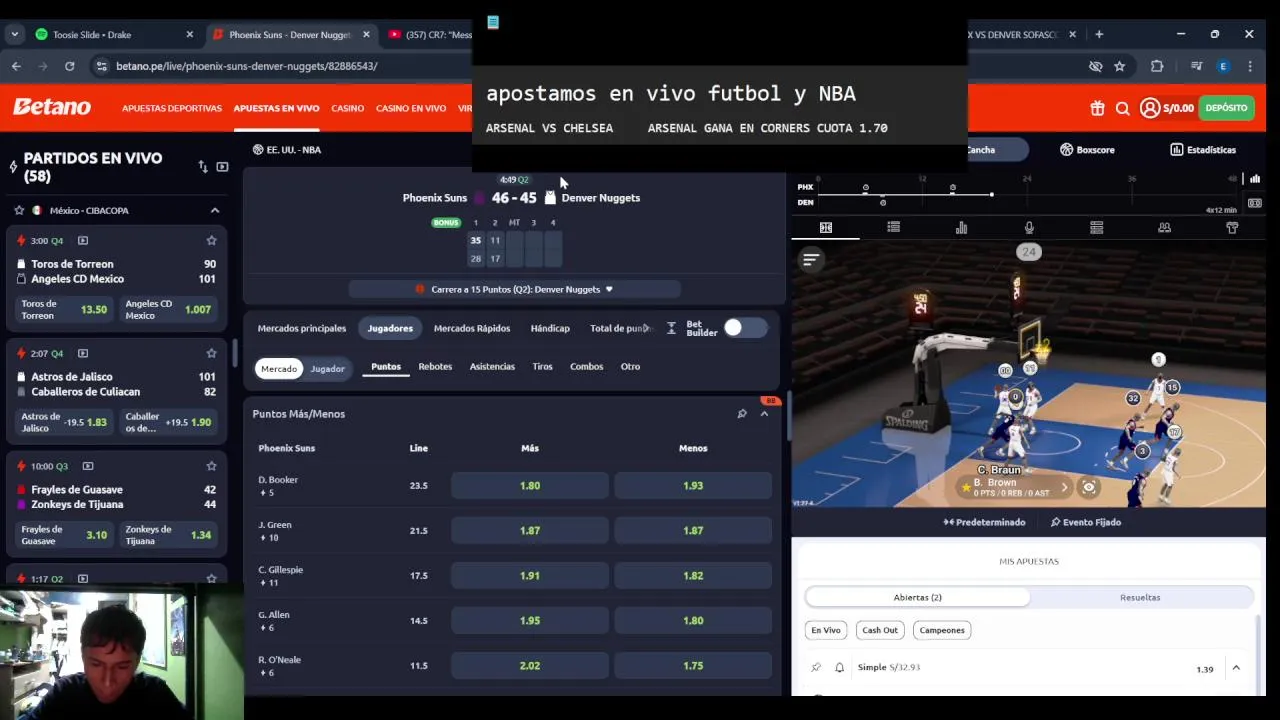Select bar chart stats tab icon
Viewport: 1280px width, 720px height.
[x=961, y=228]
